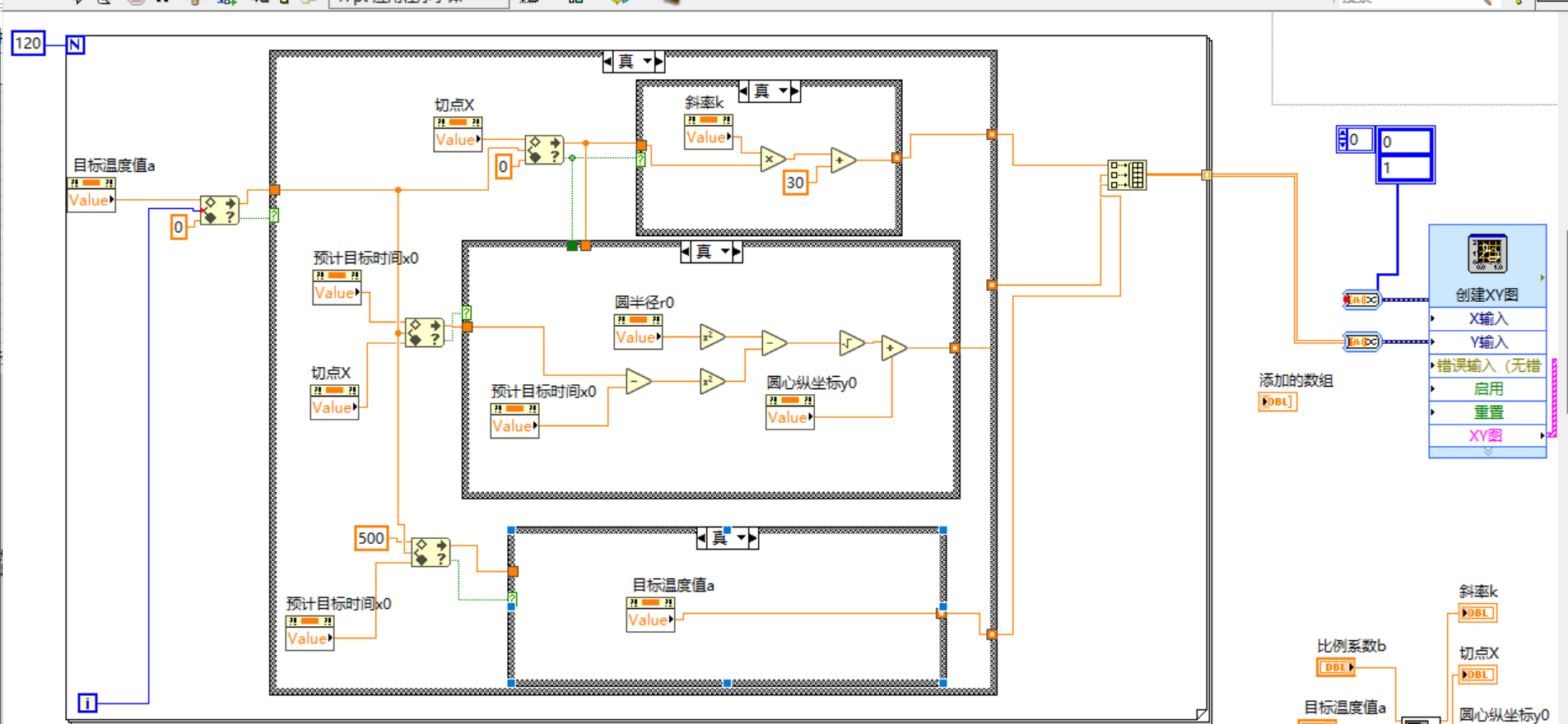Select the lower Square node in middle case
Viewport: 1568px width, 724px height.
click(x=712, y=382)
